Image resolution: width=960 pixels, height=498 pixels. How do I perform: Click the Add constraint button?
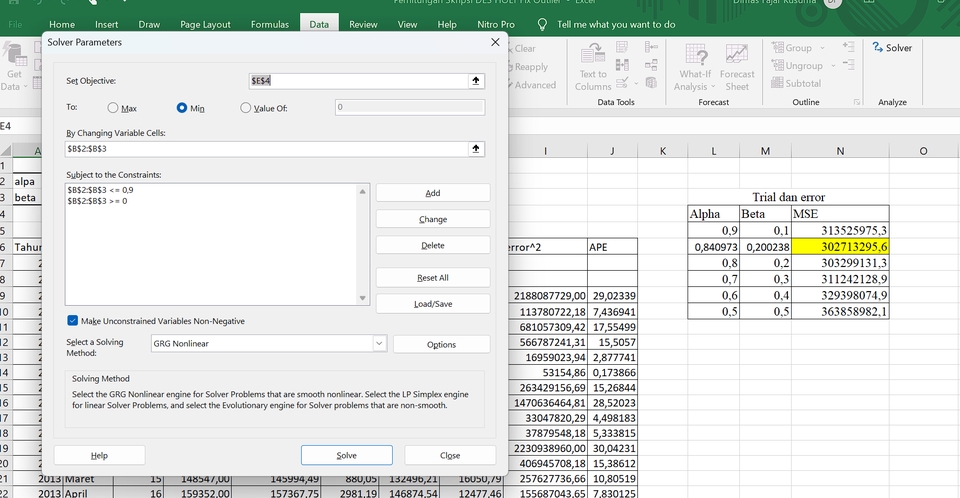pos(432,193)
